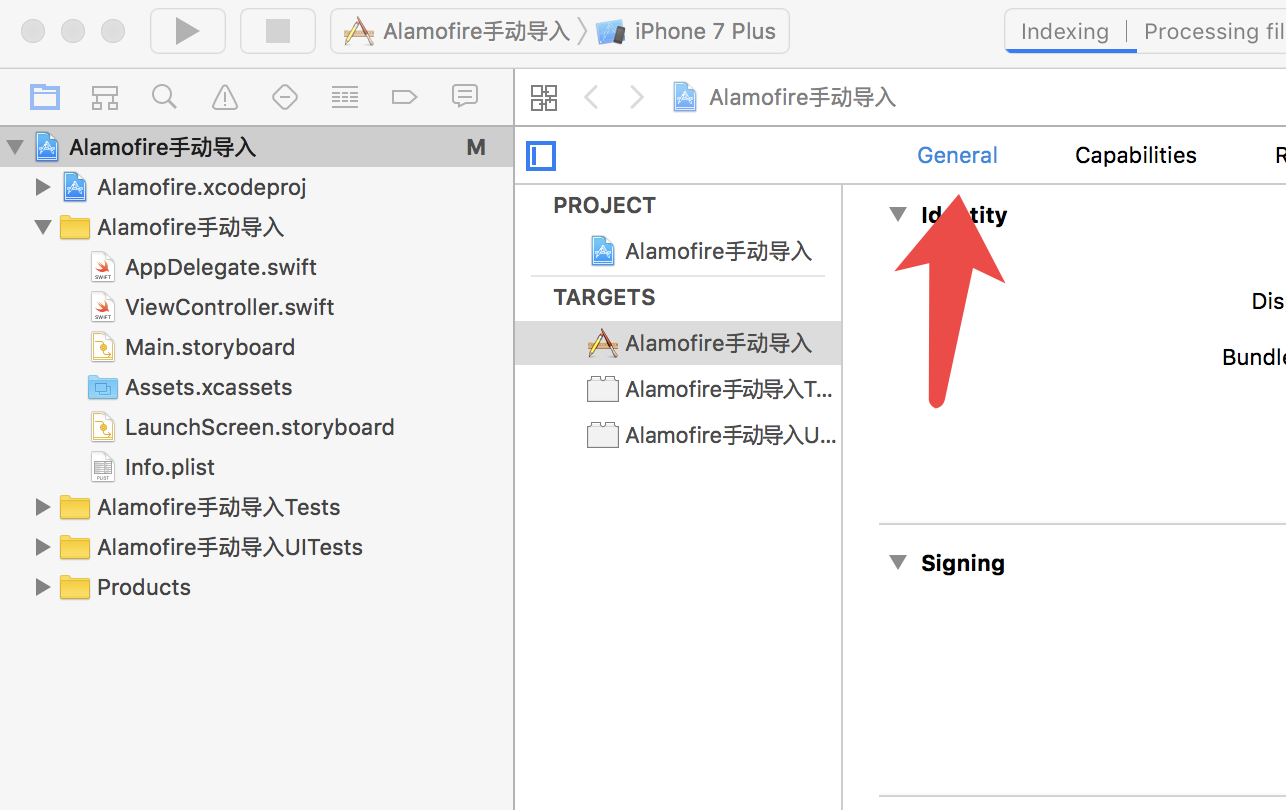Close the Xcode window
Viewport: 1286px width, 810px height.
[33, 31]
